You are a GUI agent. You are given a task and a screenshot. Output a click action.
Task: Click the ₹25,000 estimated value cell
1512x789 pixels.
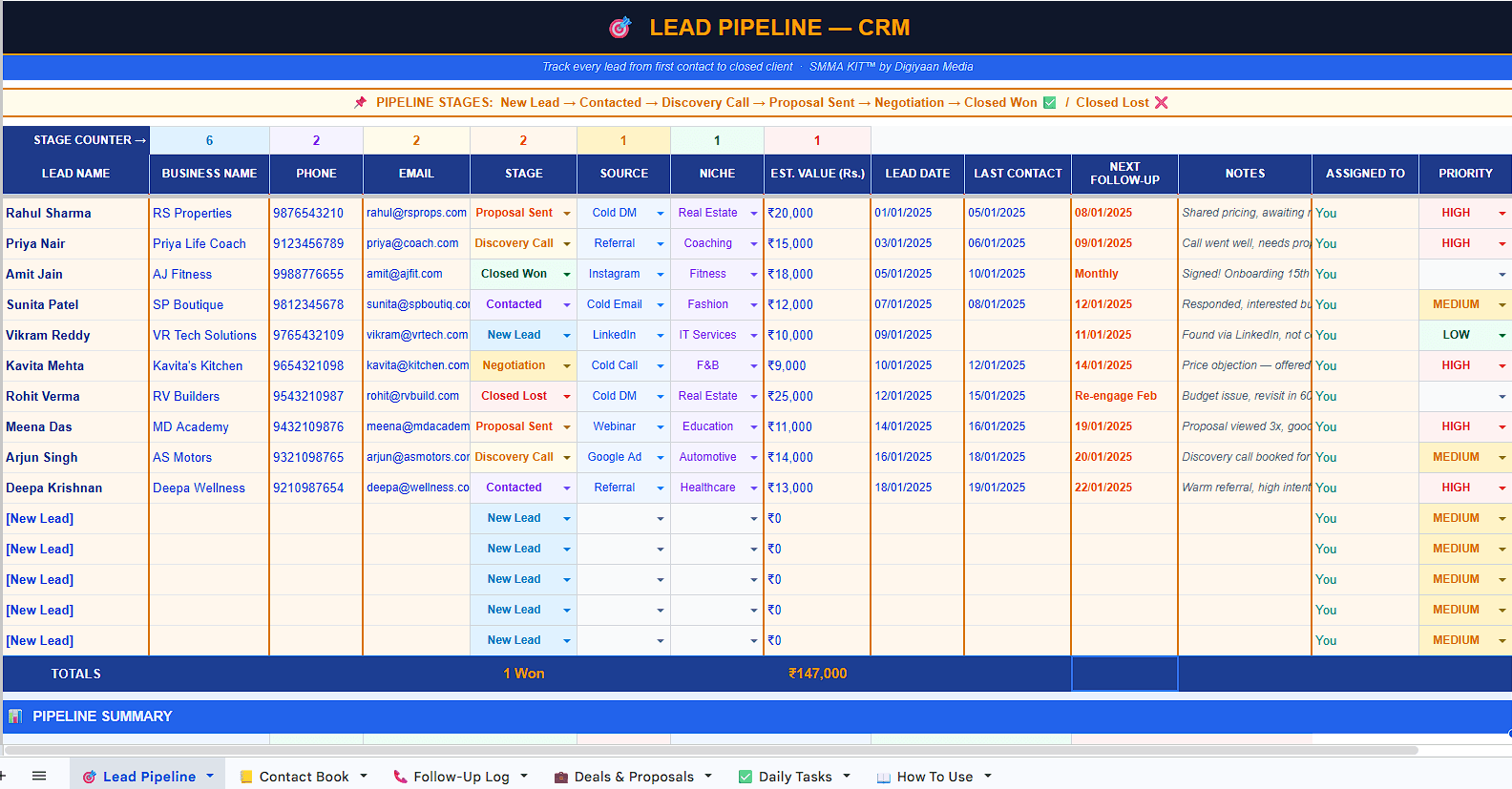point(817,396)
